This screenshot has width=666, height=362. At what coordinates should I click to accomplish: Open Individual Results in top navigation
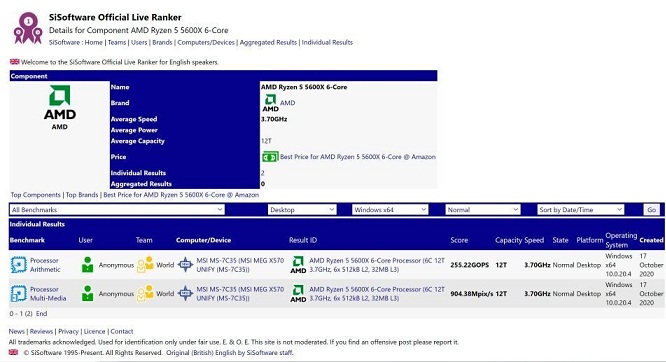(x=327, y=42)
